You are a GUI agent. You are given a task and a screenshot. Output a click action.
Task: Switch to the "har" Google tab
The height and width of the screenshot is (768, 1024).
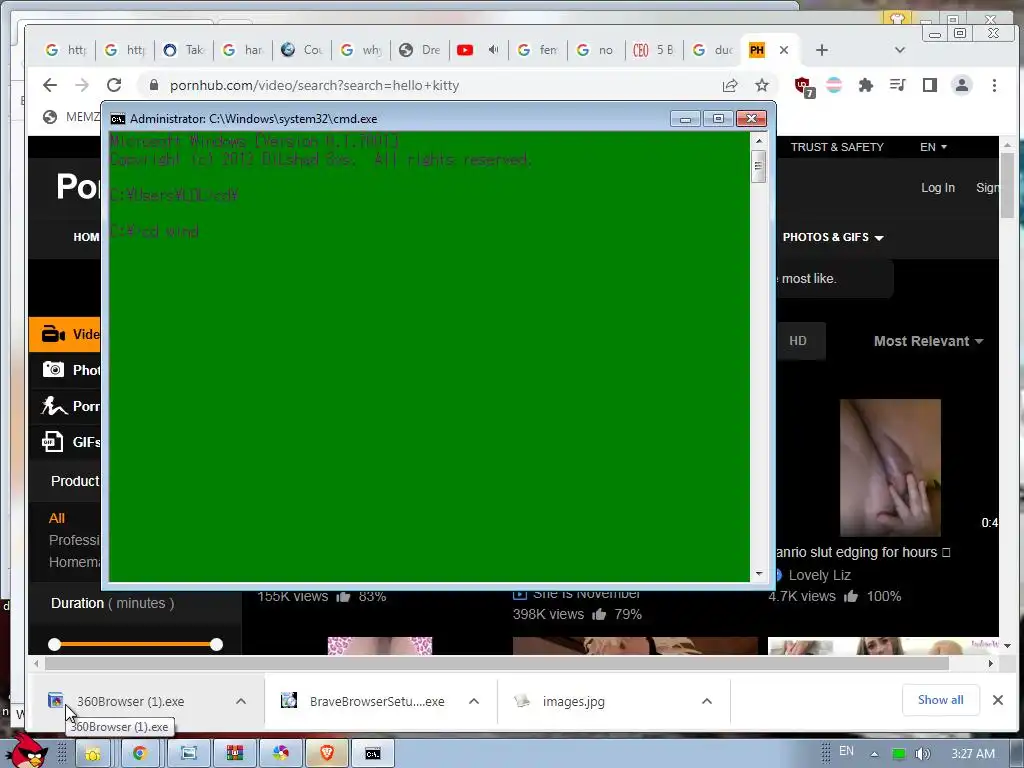pos(243,50)
